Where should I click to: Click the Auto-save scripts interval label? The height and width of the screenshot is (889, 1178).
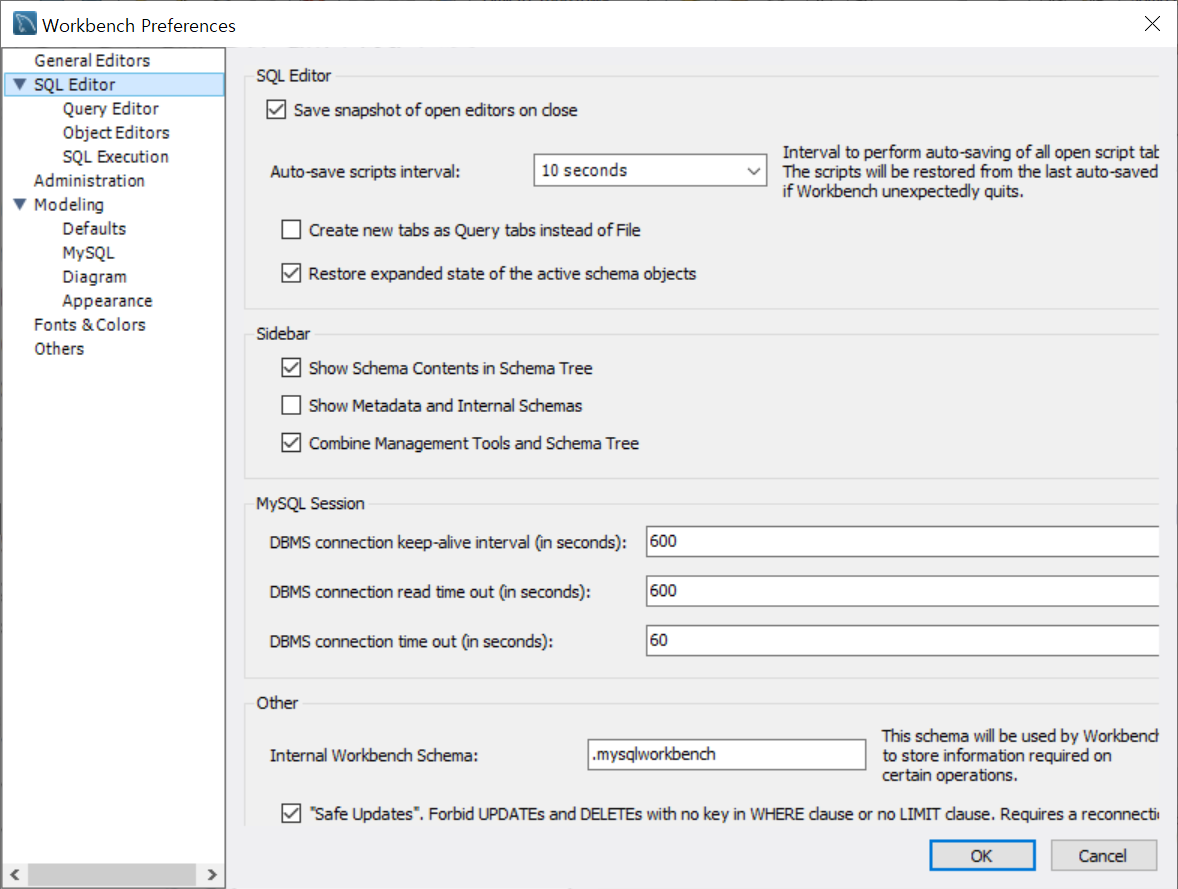(x=365, y=171)
